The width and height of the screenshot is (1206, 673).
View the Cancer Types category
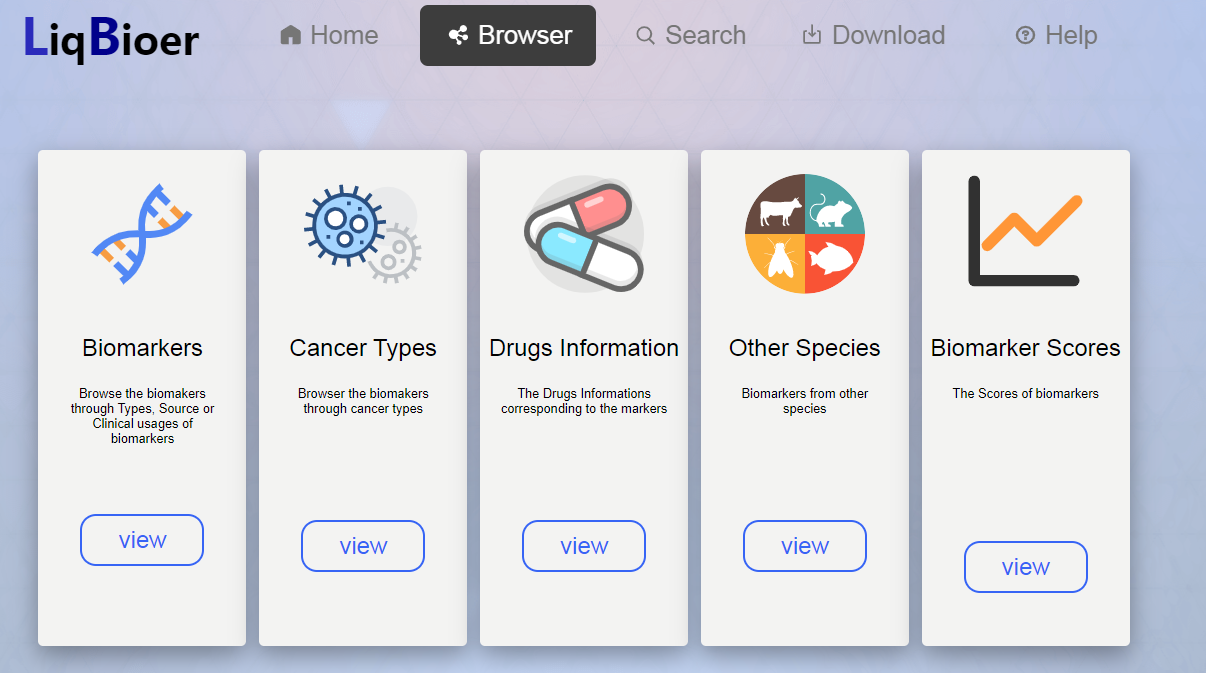pyautogui.click(x=363, y=546)
